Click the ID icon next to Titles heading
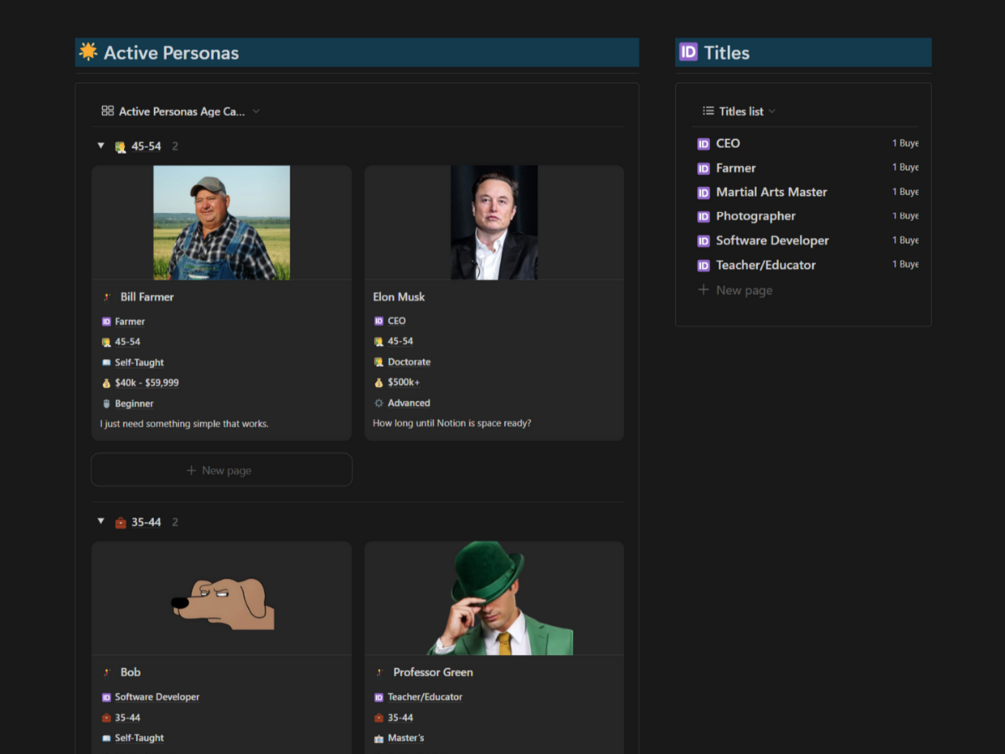 [x=688, y=52]
